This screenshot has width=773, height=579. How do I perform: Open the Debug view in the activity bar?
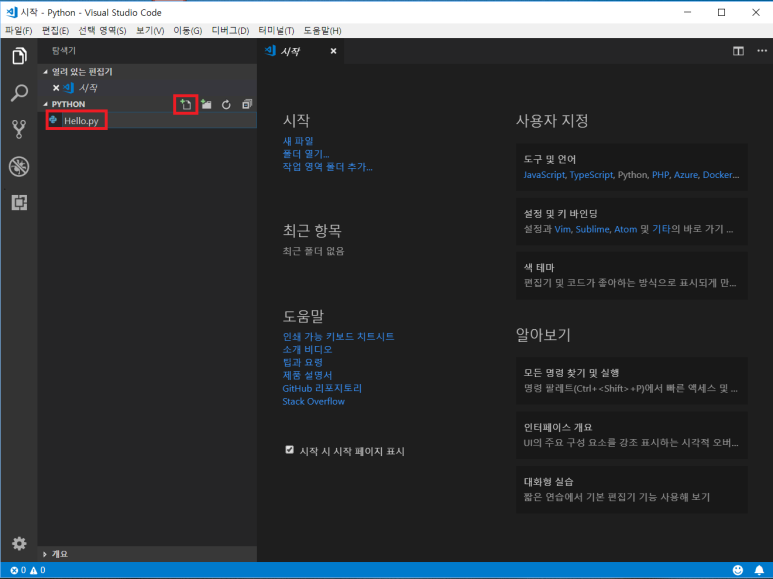(19, 166)
